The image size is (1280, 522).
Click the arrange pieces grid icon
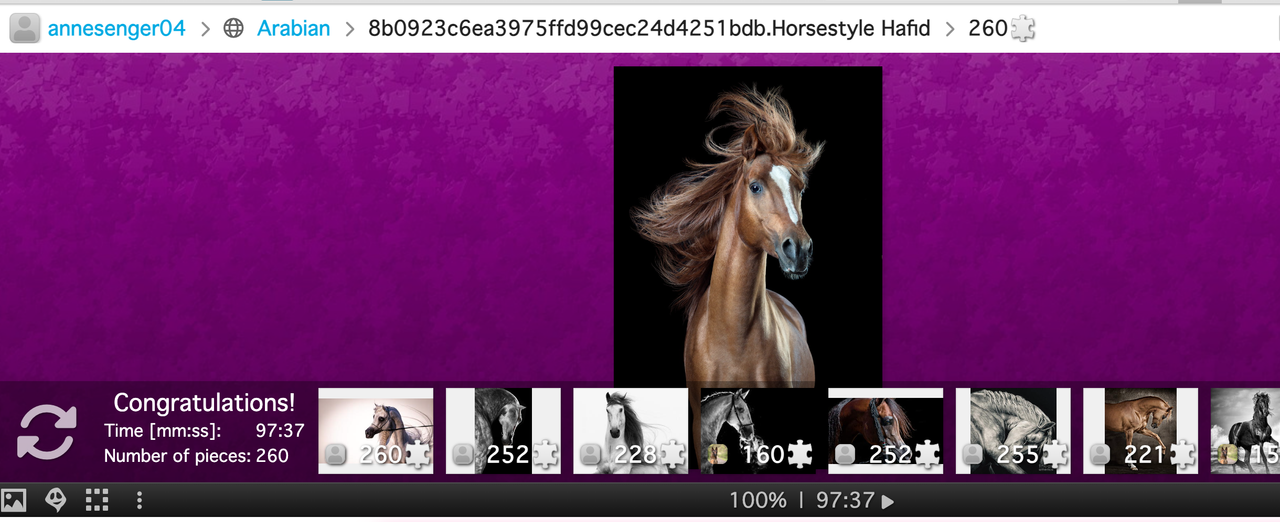[x=96, y=500]
